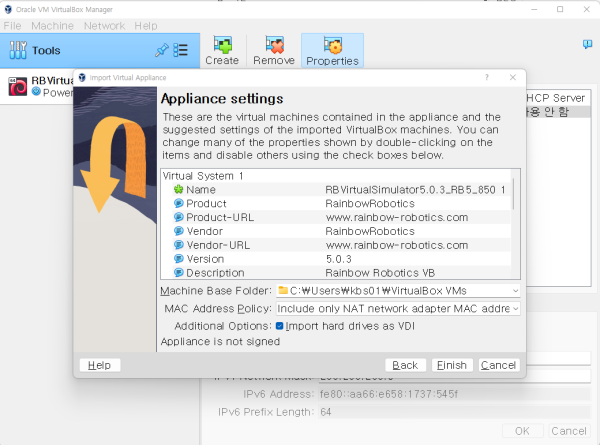Open the Tools list menu icon
600x445 pixels.
(181, 50)
